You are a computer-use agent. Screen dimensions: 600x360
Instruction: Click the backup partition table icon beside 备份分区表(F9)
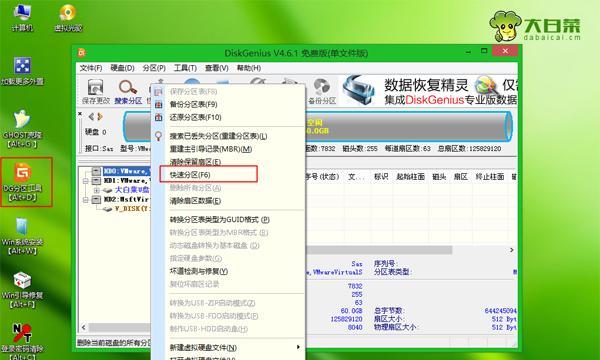click(158, 104)
